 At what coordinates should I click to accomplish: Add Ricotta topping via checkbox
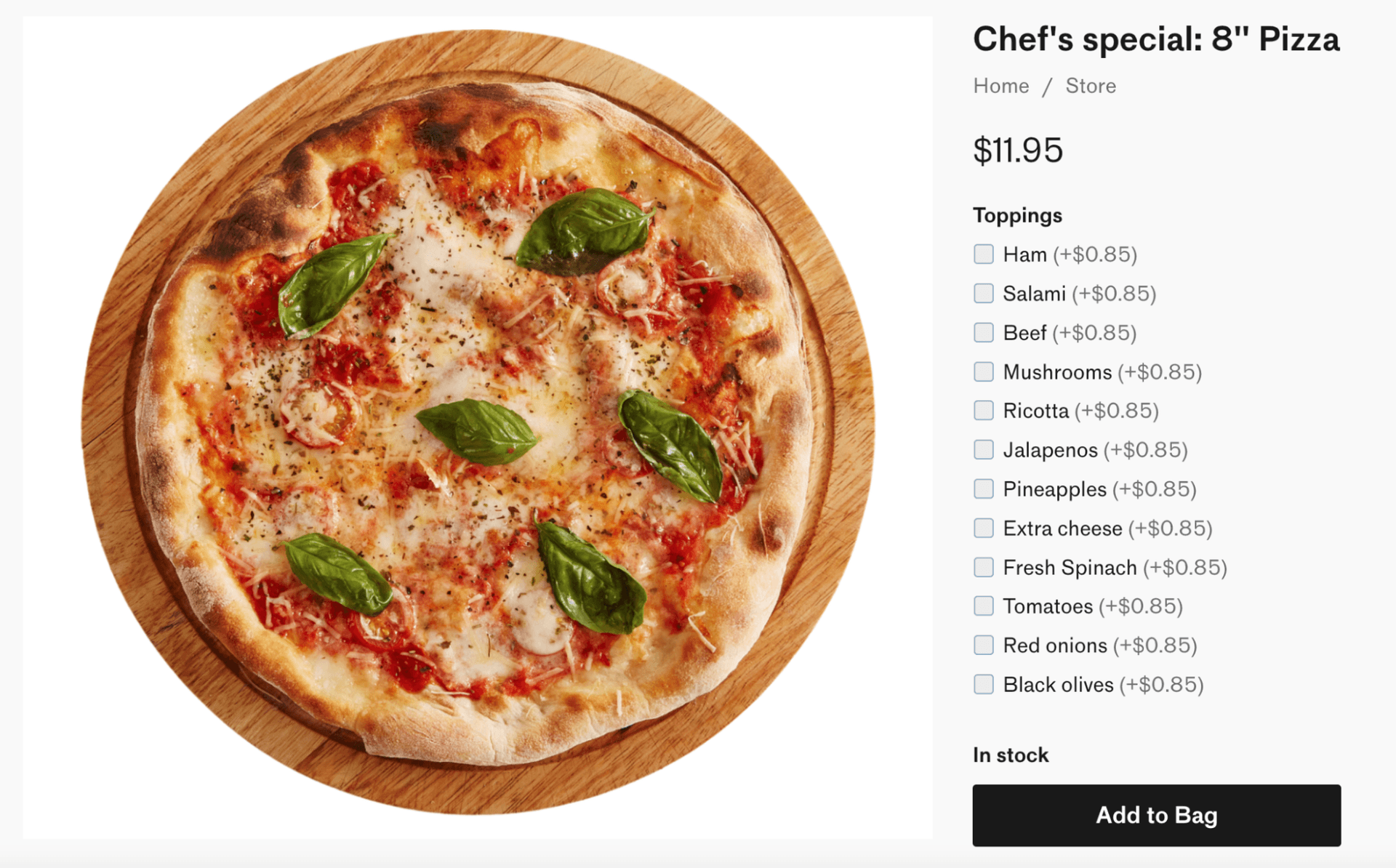(x=984, y=411)
